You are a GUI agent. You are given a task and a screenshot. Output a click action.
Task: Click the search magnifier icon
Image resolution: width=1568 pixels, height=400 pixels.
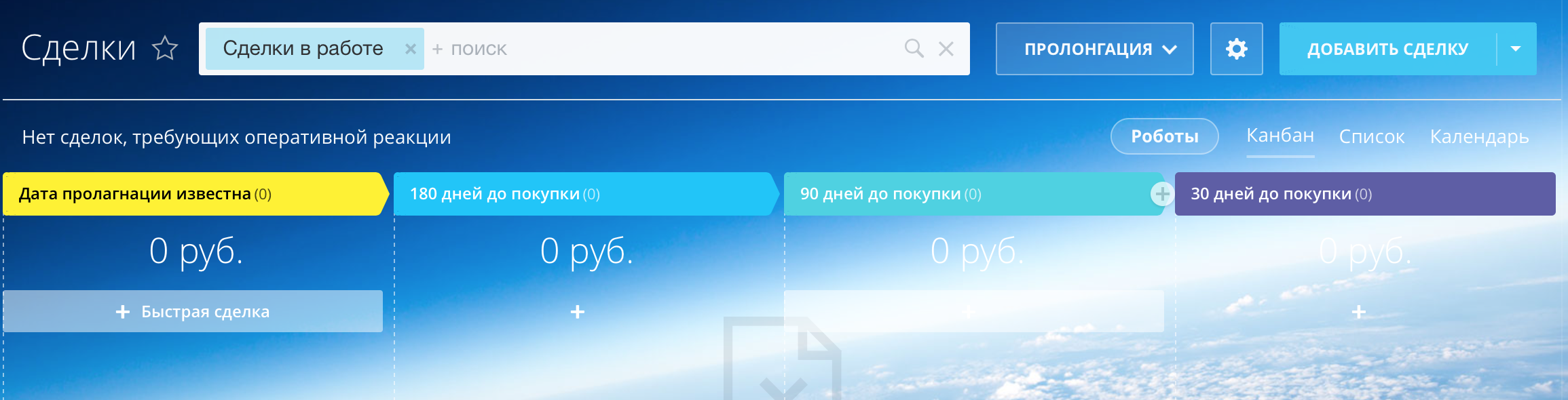pos(914,49)
